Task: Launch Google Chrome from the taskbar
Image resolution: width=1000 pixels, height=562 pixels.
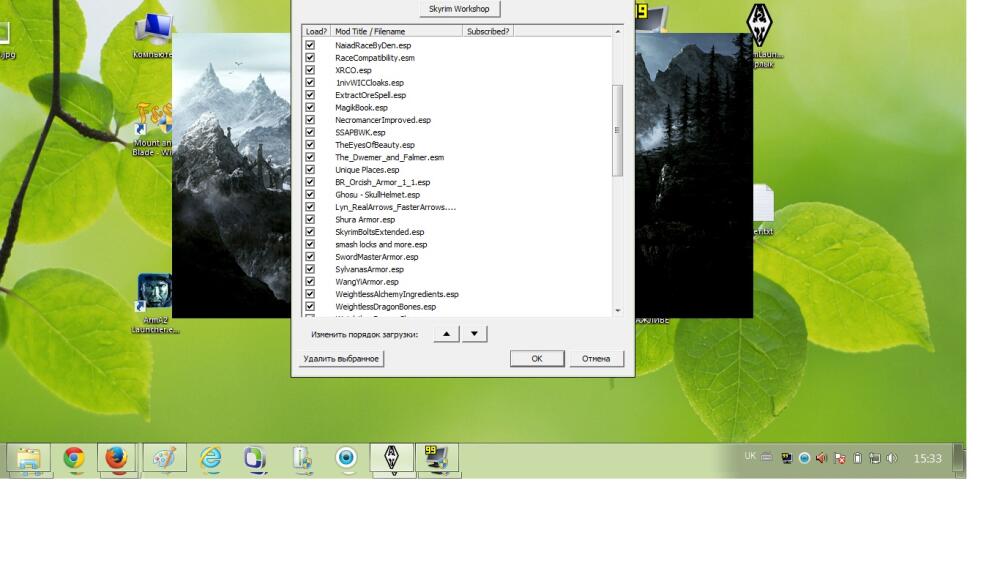Action: [x=74, y=458]
